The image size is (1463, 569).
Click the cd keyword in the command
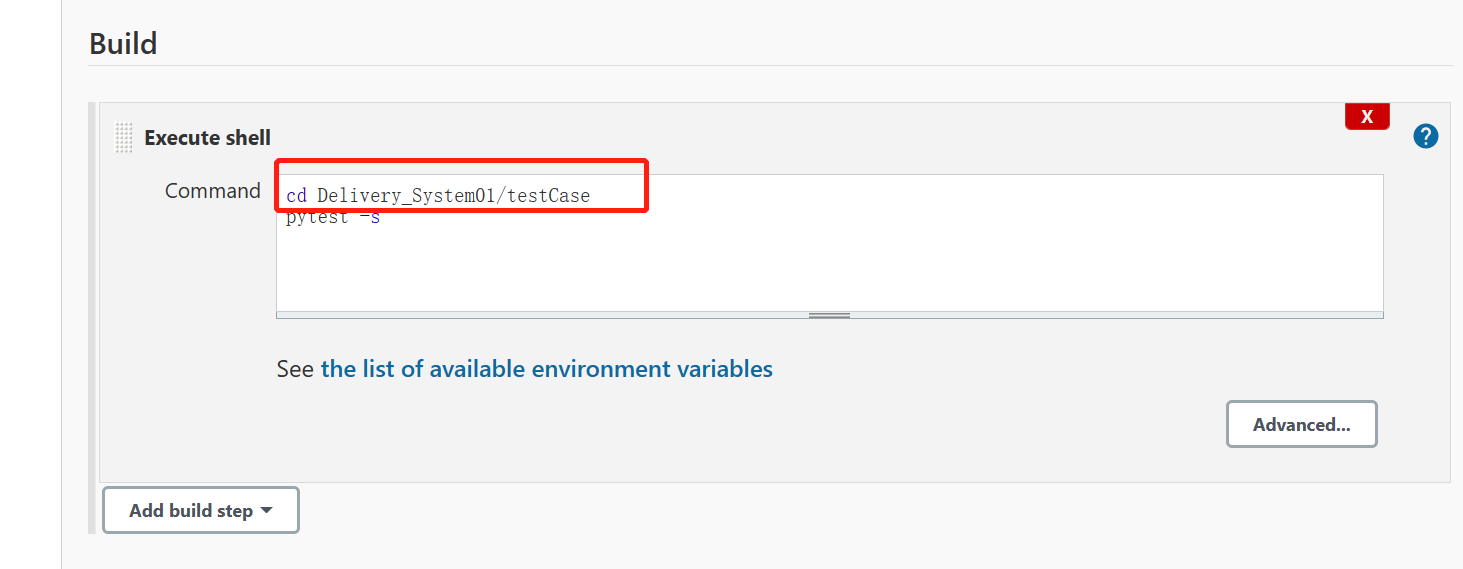pos(296,196)
